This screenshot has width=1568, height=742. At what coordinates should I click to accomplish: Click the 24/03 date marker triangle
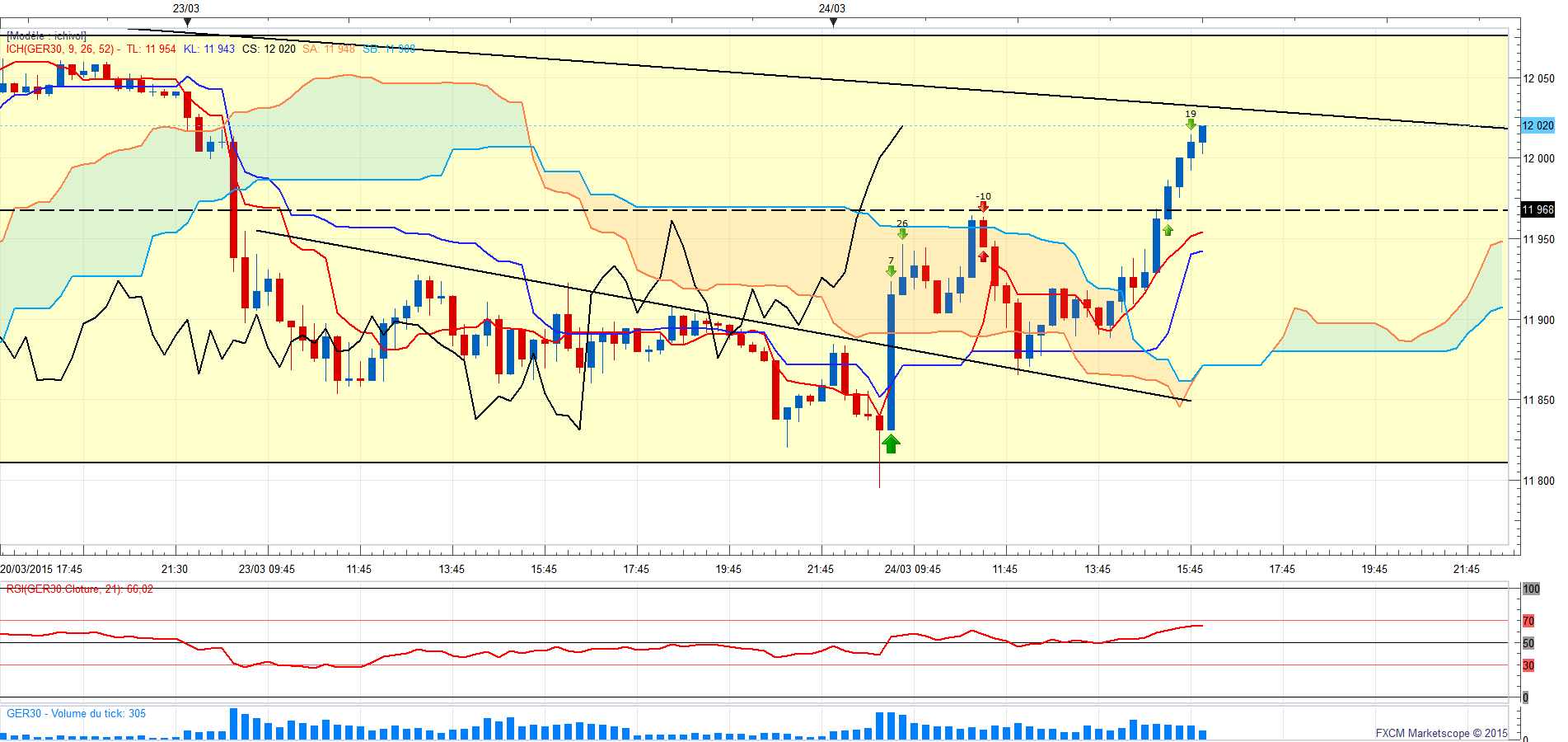[833, 22]
